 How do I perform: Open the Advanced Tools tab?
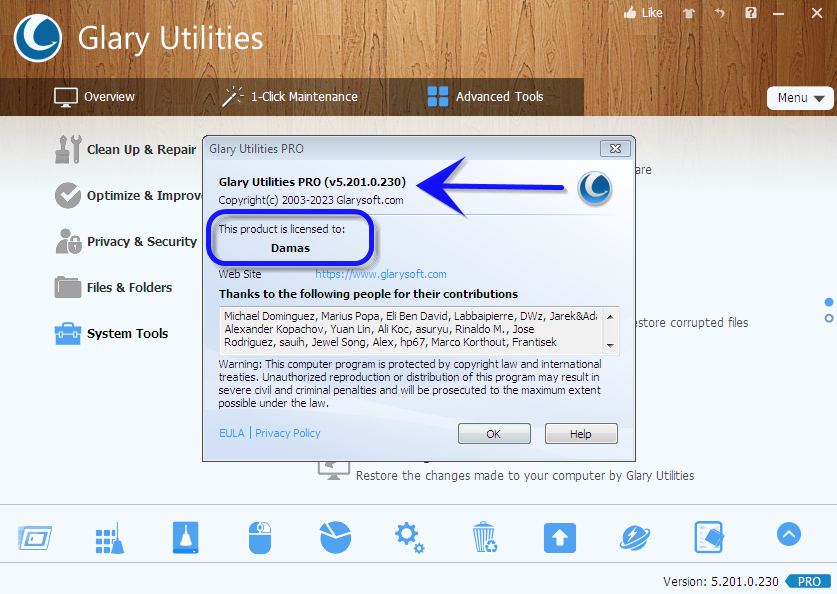[x=486, y=97]
